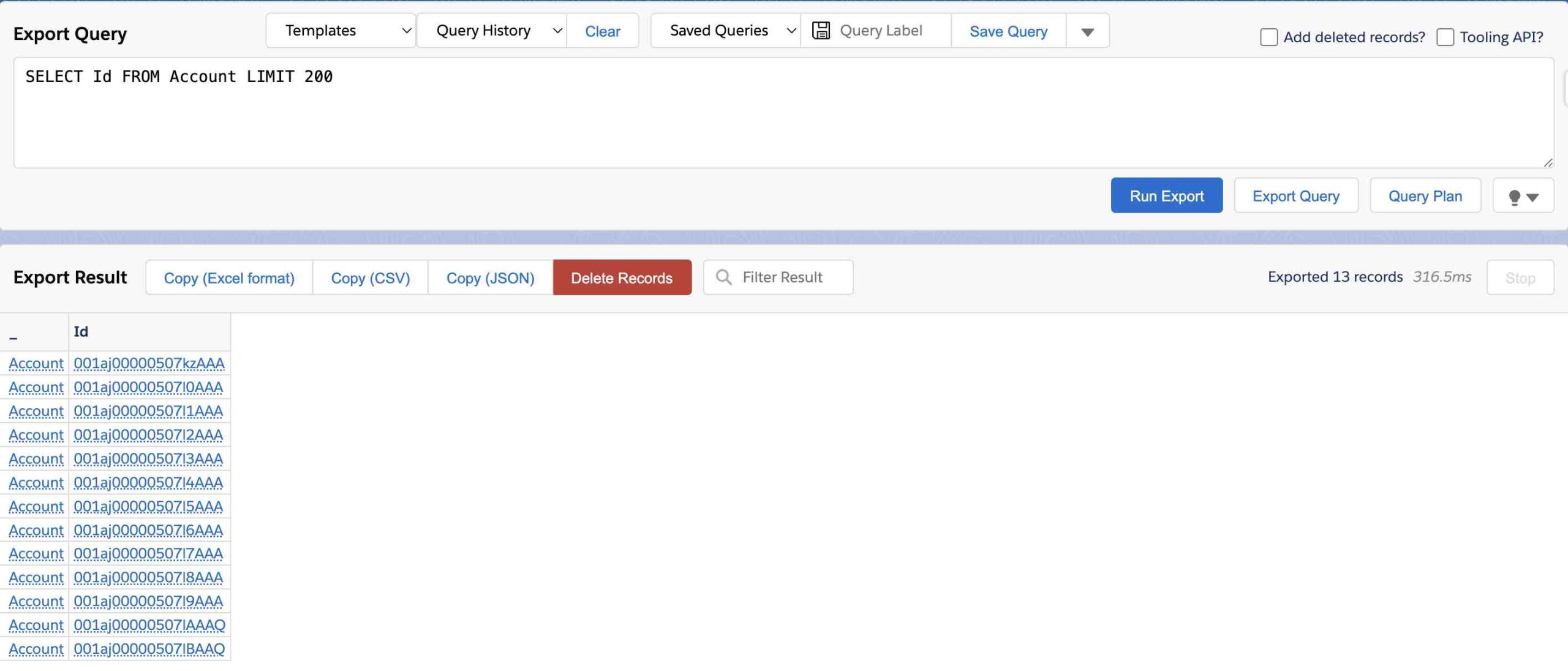Image resolution: width=1568 pixels, height=671 pixels.
Task: Open the Query History dropdown
Action: [x=492, y=31]
